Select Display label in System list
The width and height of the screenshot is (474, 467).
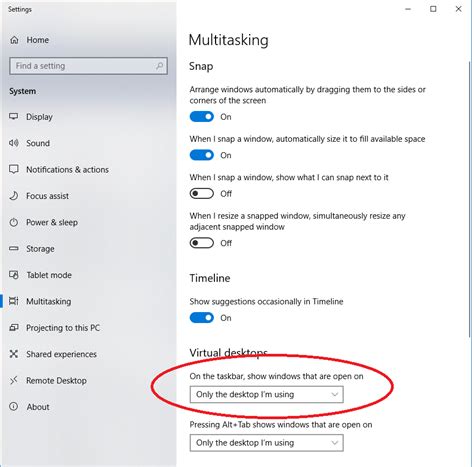point(39,117)
